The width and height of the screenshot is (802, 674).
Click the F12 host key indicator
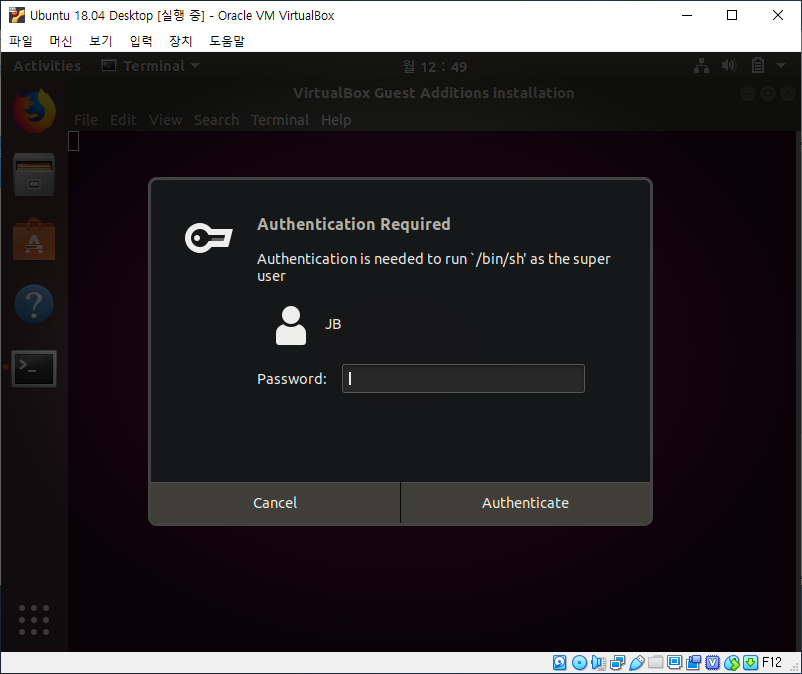click(772, 663)
